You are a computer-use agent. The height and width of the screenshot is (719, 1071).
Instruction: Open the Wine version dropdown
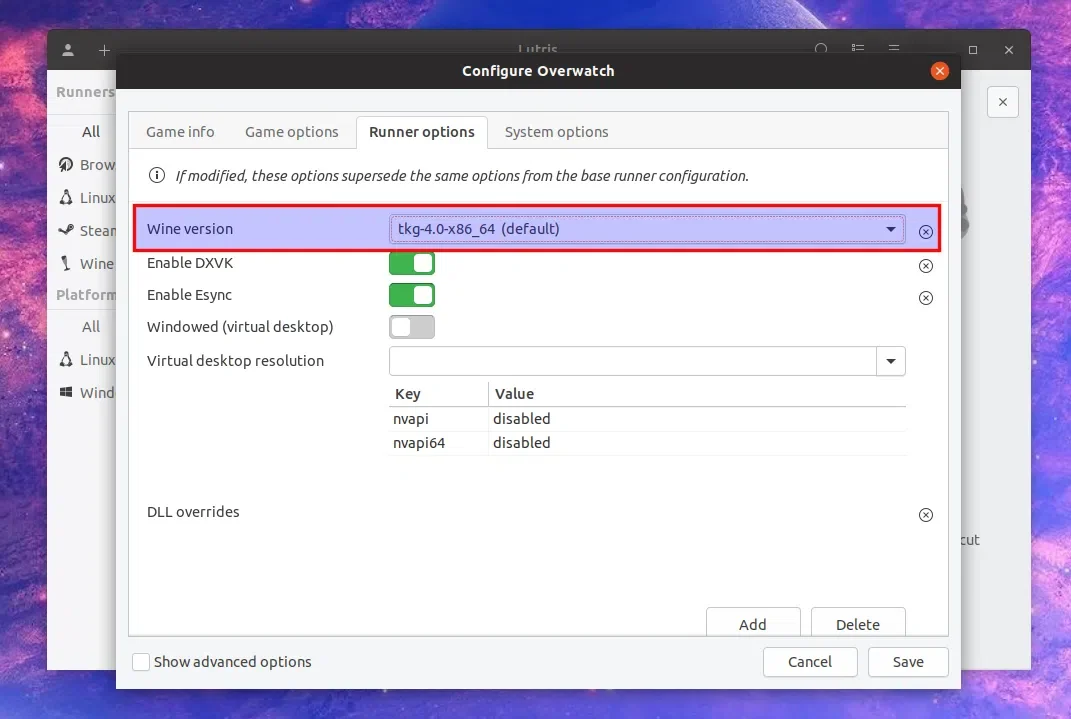647,229
